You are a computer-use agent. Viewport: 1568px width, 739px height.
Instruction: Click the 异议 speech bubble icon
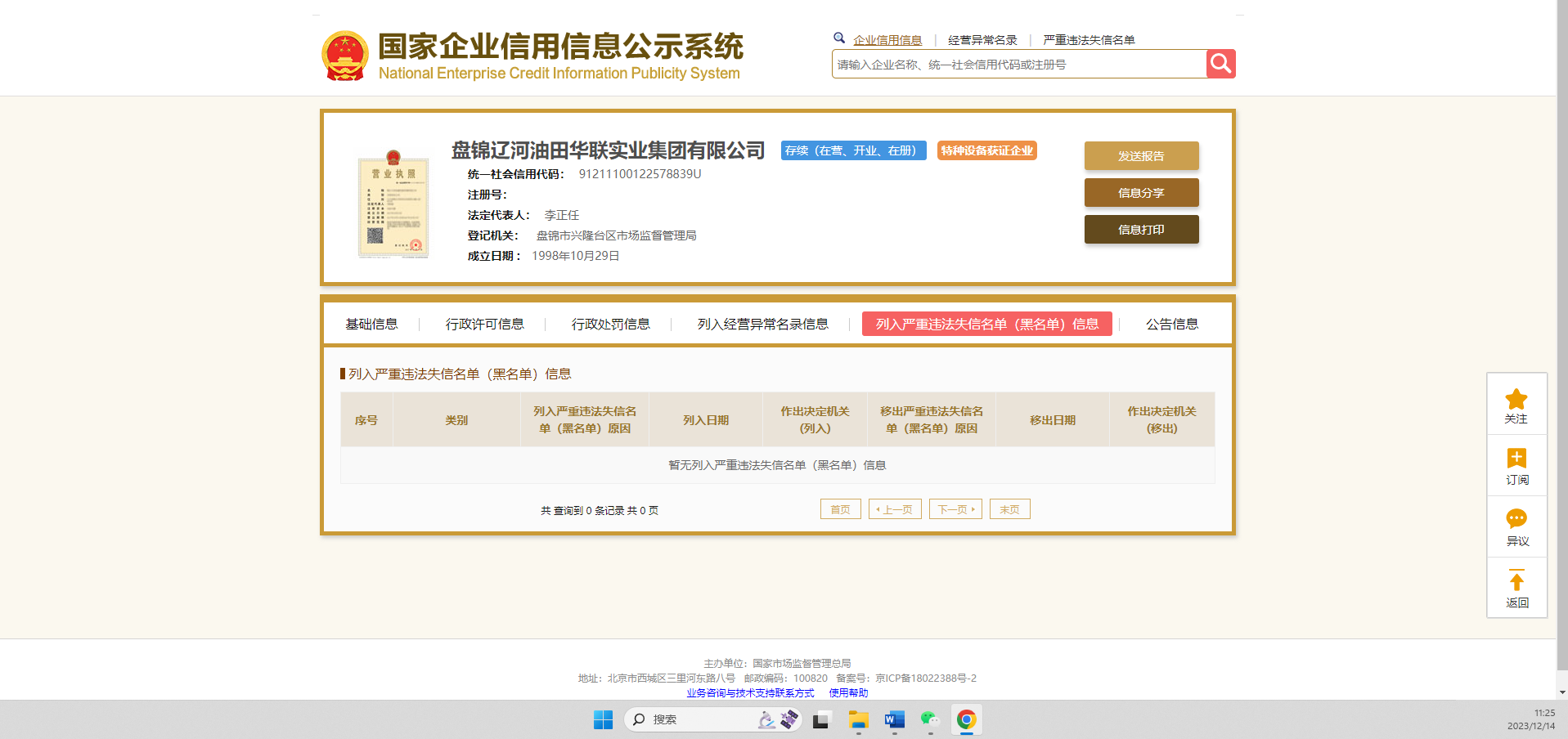click(x=1516, y=519)
